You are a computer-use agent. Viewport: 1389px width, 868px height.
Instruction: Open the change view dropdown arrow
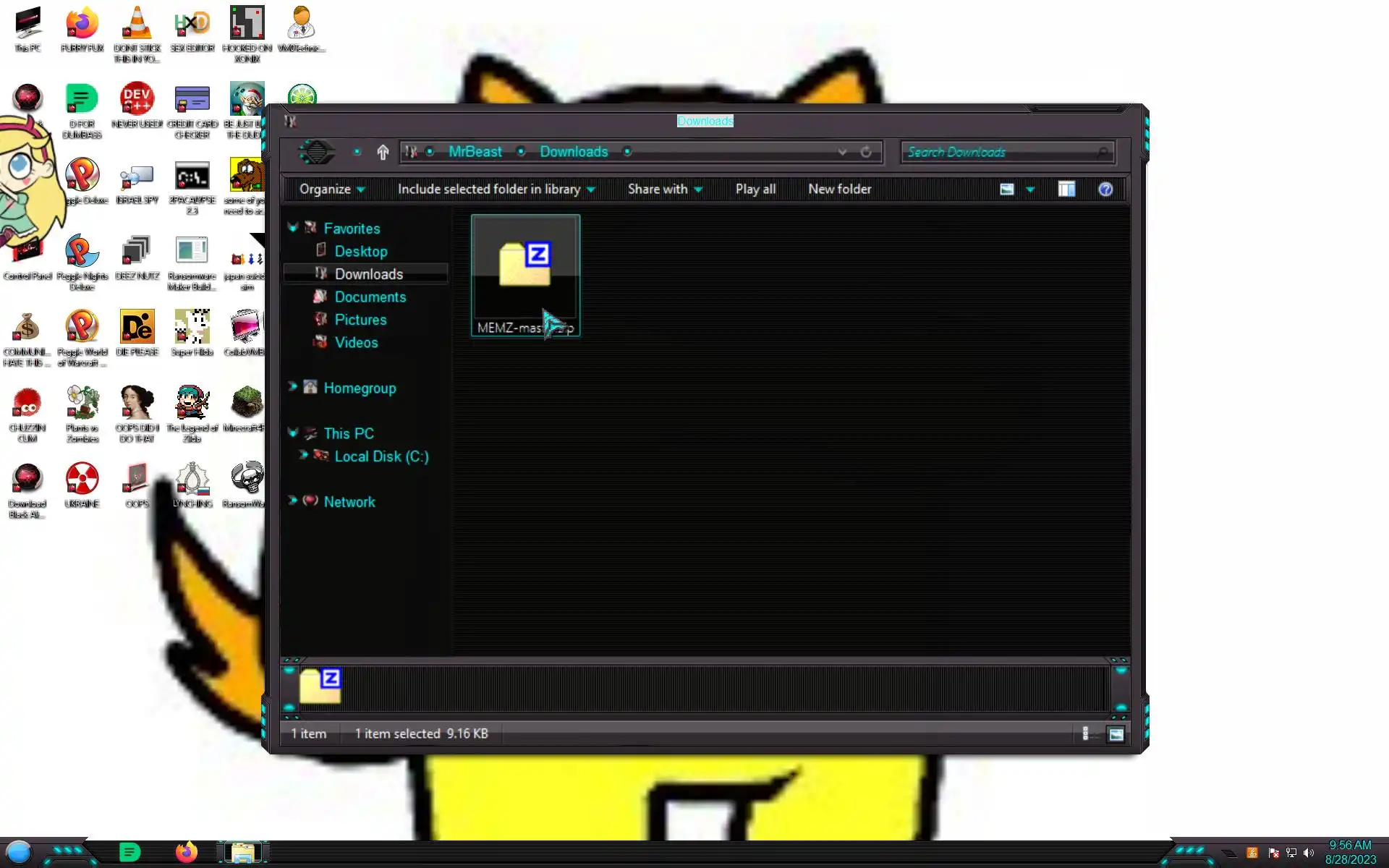tap(1030, 190)
